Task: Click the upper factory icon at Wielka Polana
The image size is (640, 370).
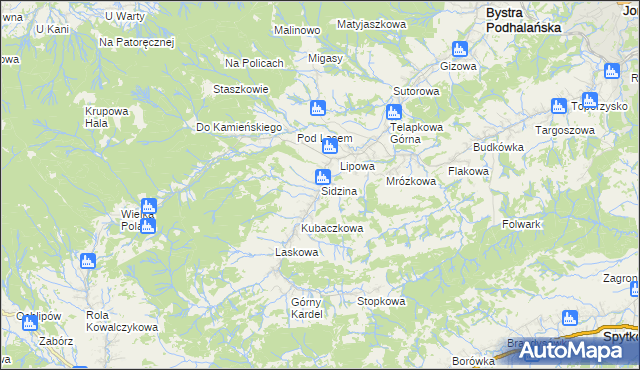Action: tap(149, 206)
